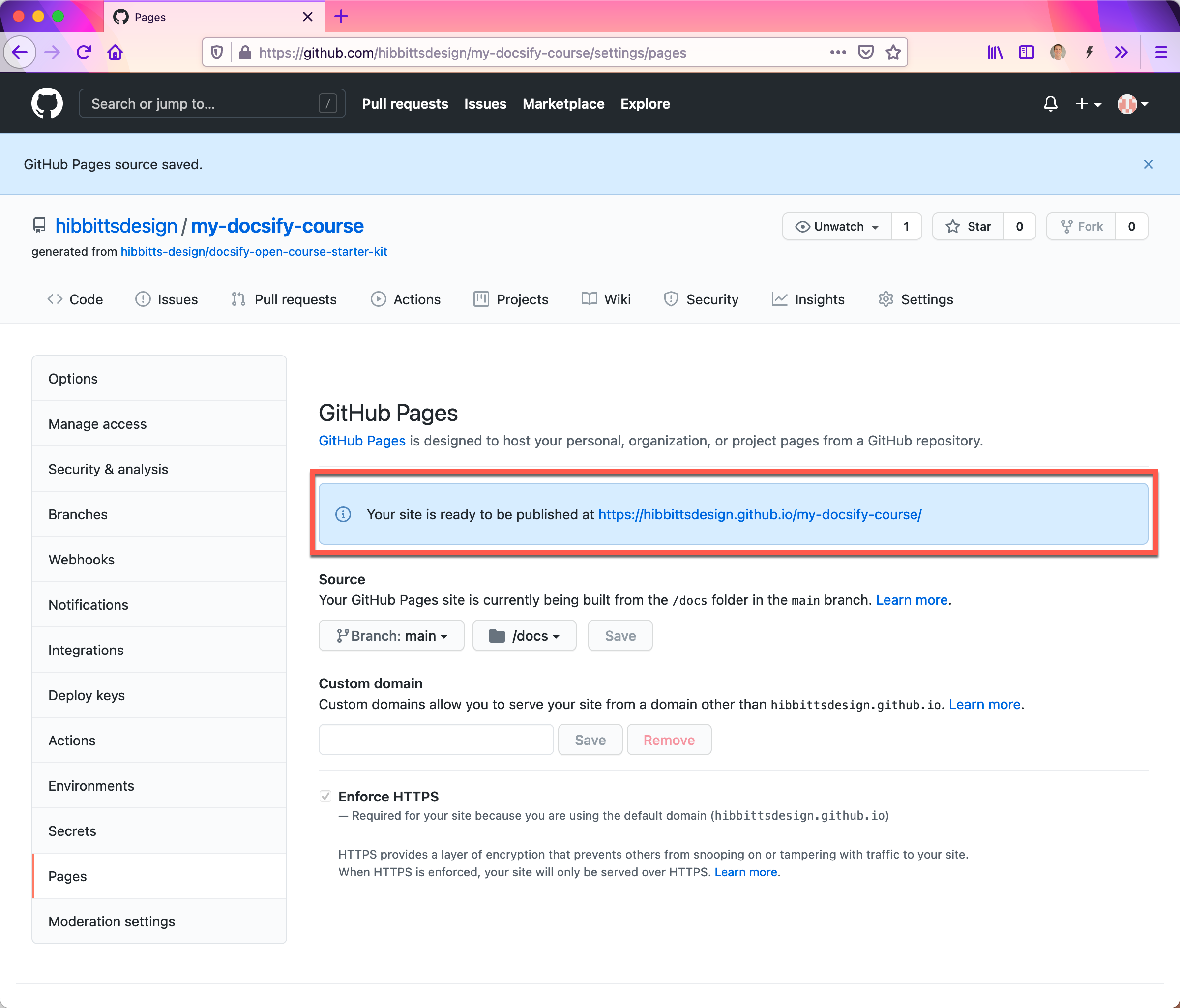Expand the Branch: main dropdown
Screen dimensions: 1180x1008
coord(391,636)
